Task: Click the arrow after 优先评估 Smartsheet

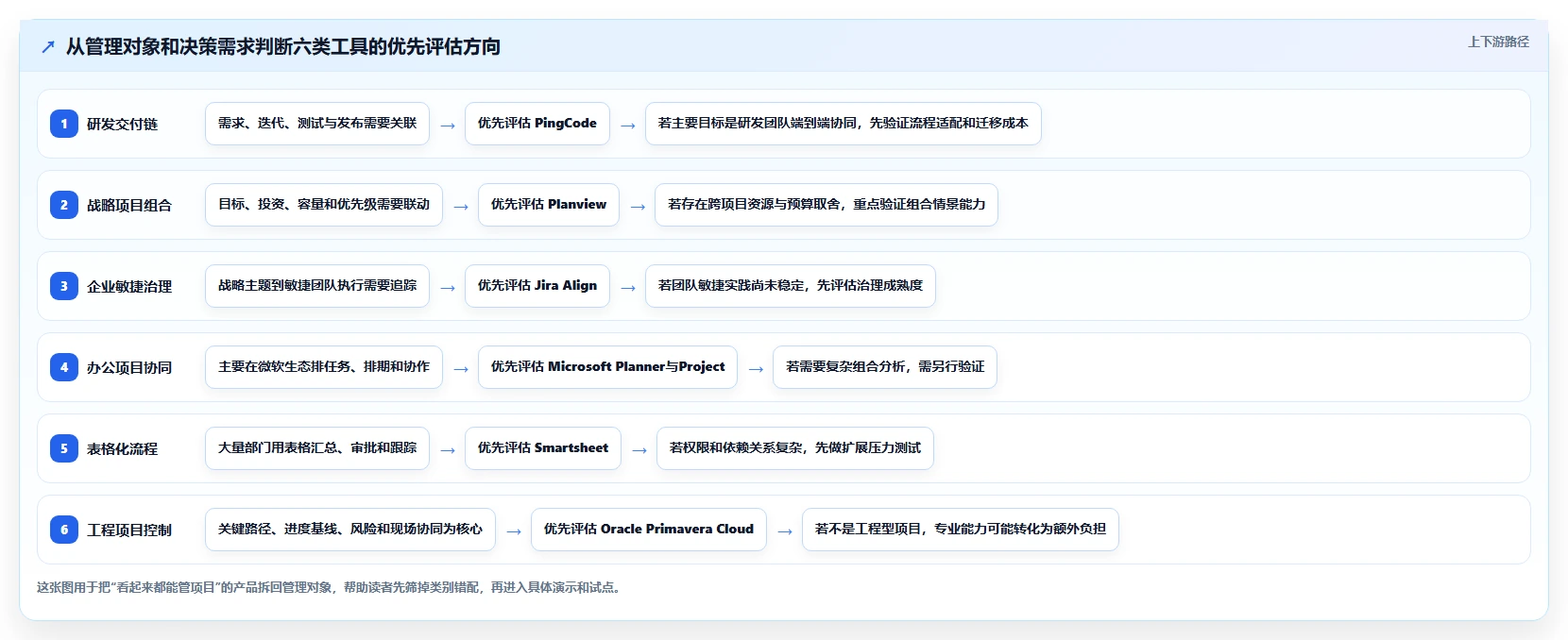Action: click(639, 450)
